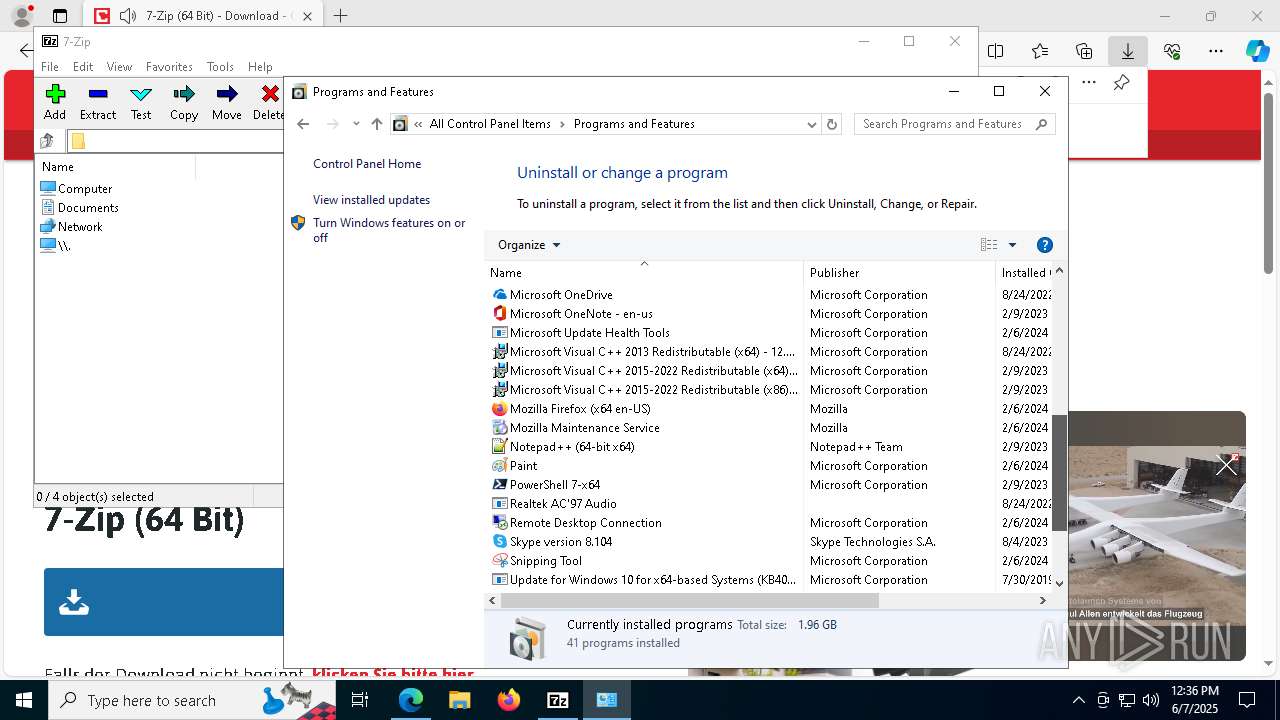The height and width of the screenshot is (720, 1280).
Task: Open Edge settings and more menu
Action: [1216, 51]
